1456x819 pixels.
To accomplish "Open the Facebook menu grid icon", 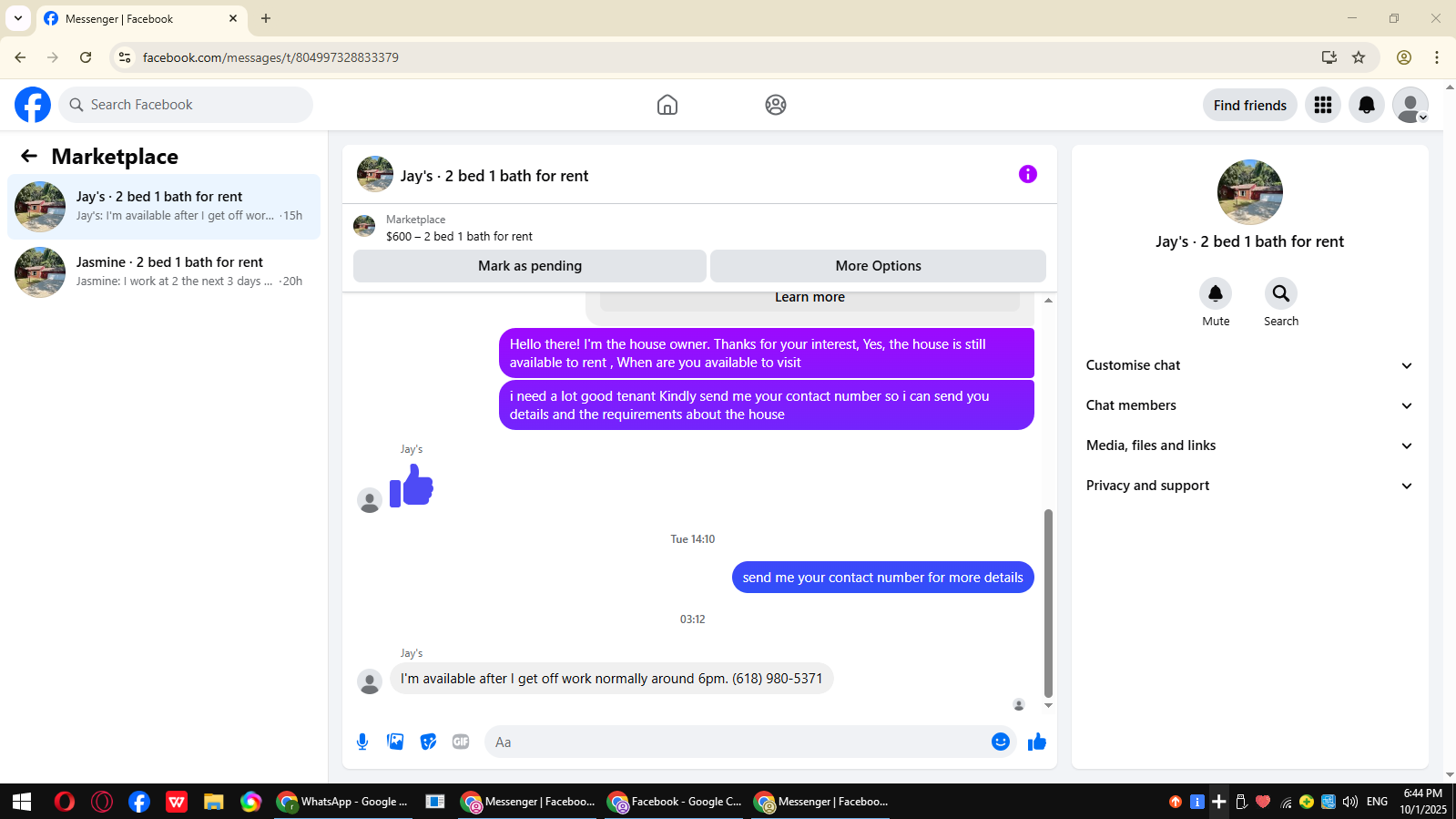I will pyautogui.click(x=1323, y=105).
